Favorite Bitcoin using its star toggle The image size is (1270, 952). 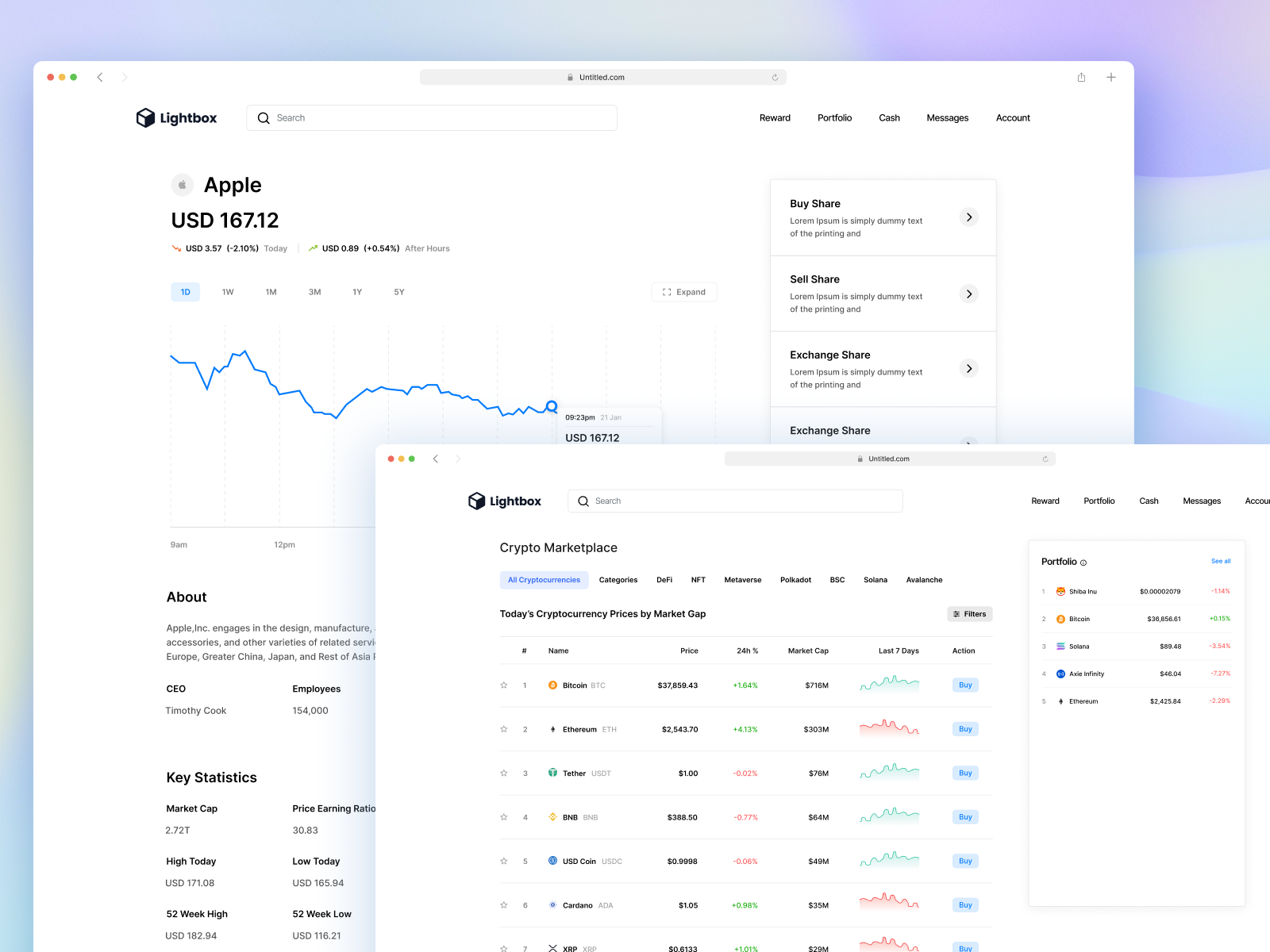(503, 685)
